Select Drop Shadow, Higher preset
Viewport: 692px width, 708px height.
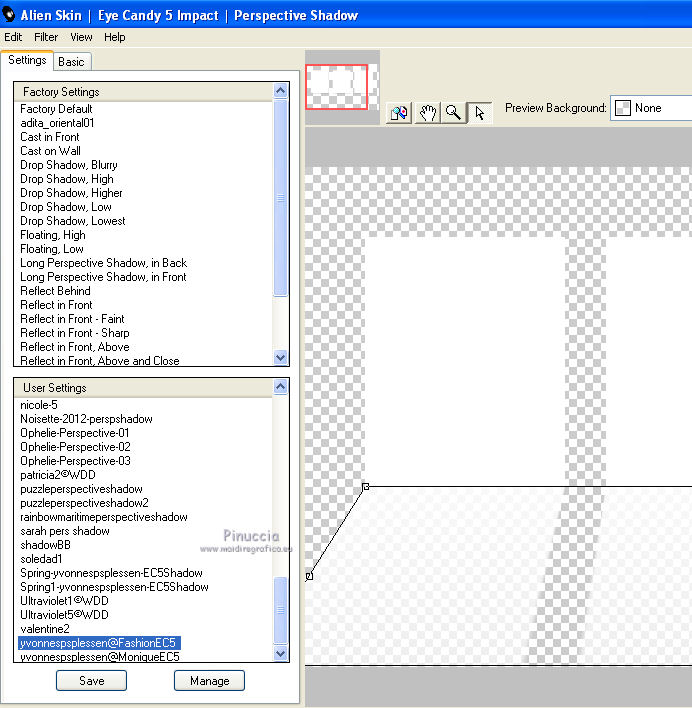[71, 193]
